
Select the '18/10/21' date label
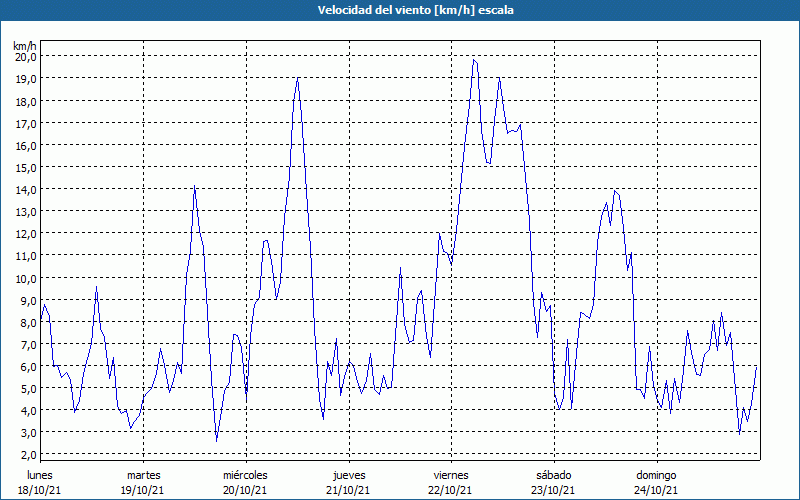point(39,490)
